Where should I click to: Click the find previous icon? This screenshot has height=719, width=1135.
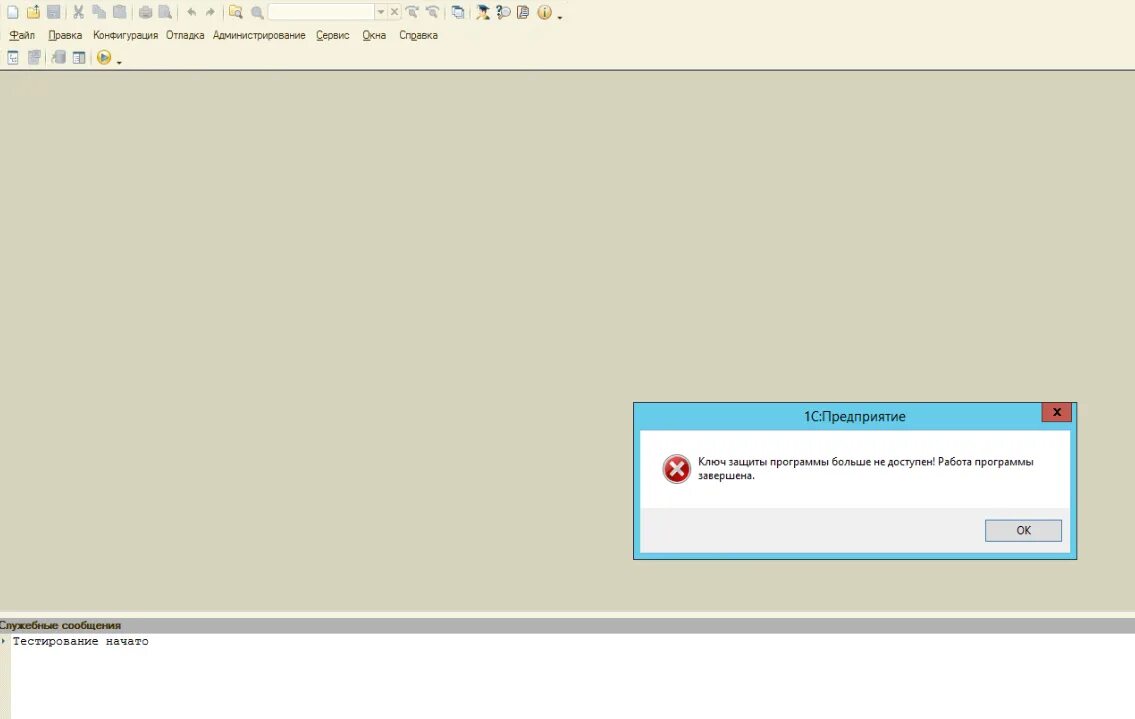(432, 12)
